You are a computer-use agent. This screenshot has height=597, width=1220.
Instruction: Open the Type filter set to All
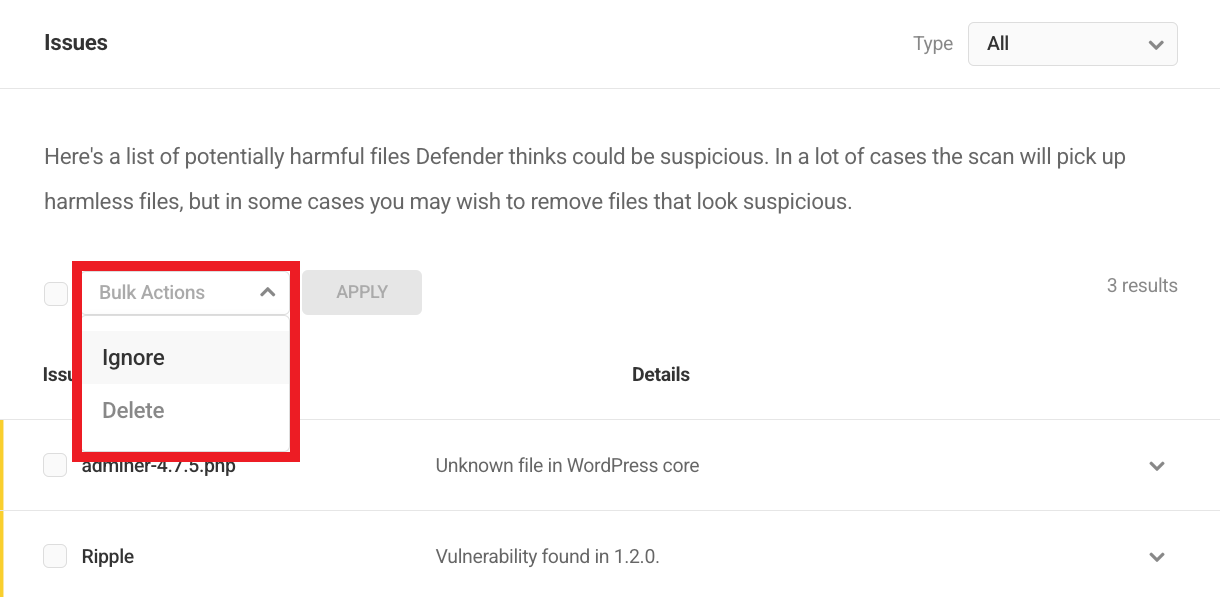1072,44
